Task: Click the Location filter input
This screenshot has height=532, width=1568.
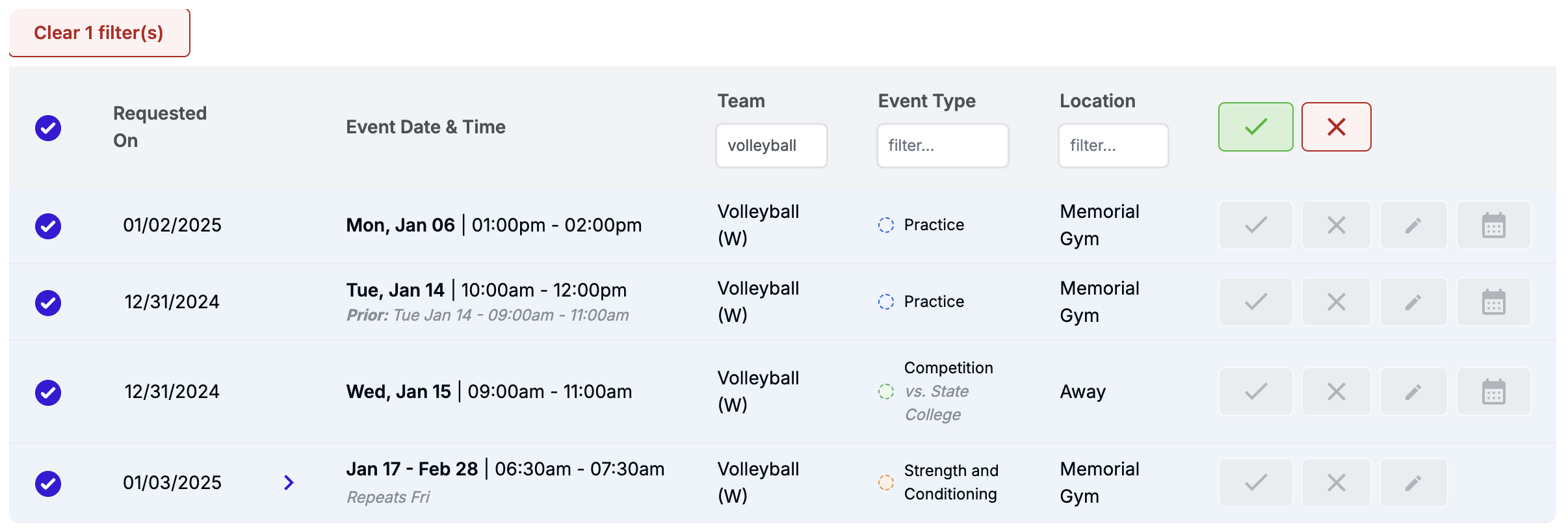Action: (x=1112, y=146)
